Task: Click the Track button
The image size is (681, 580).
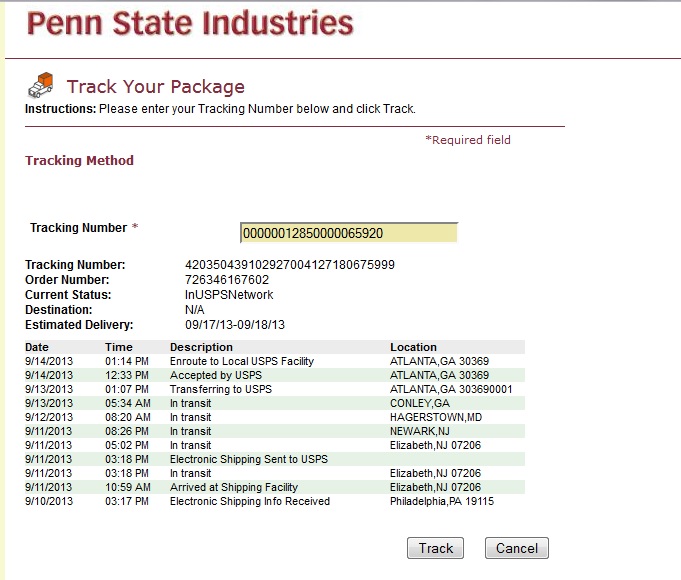Action: click(x=435, y=548)
